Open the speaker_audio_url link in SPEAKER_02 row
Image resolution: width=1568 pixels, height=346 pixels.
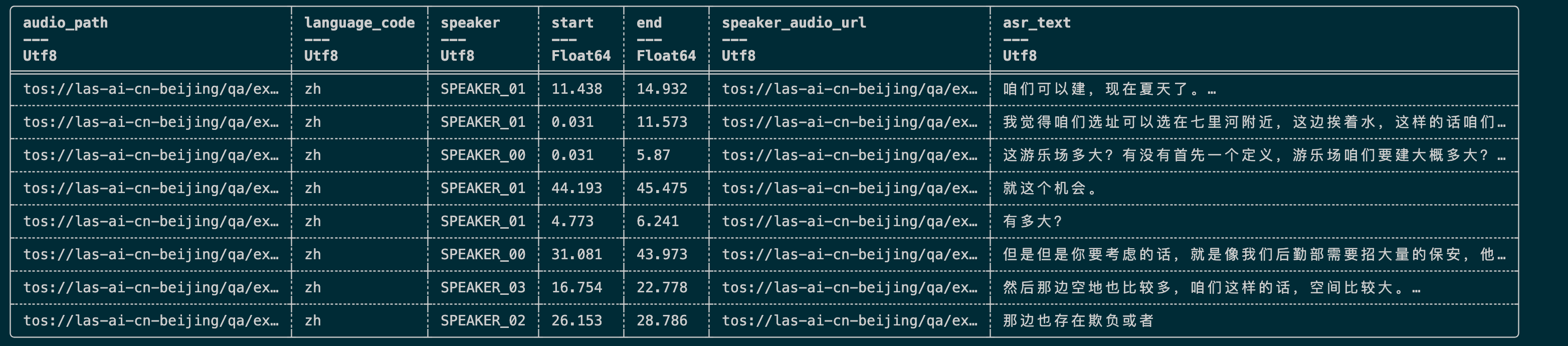click(849, 320)
